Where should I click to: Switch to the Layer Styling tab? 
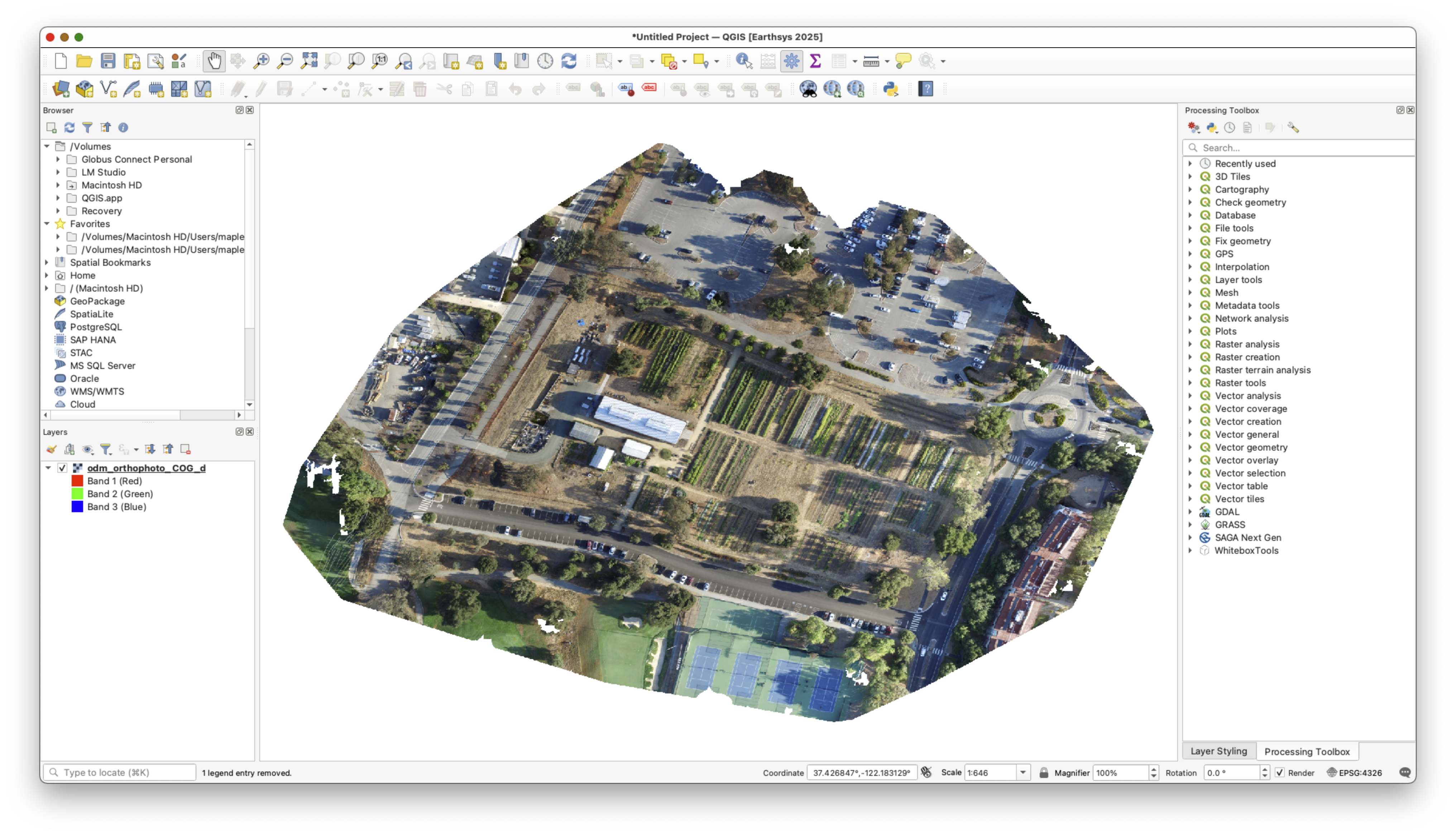pos(1218,751)
